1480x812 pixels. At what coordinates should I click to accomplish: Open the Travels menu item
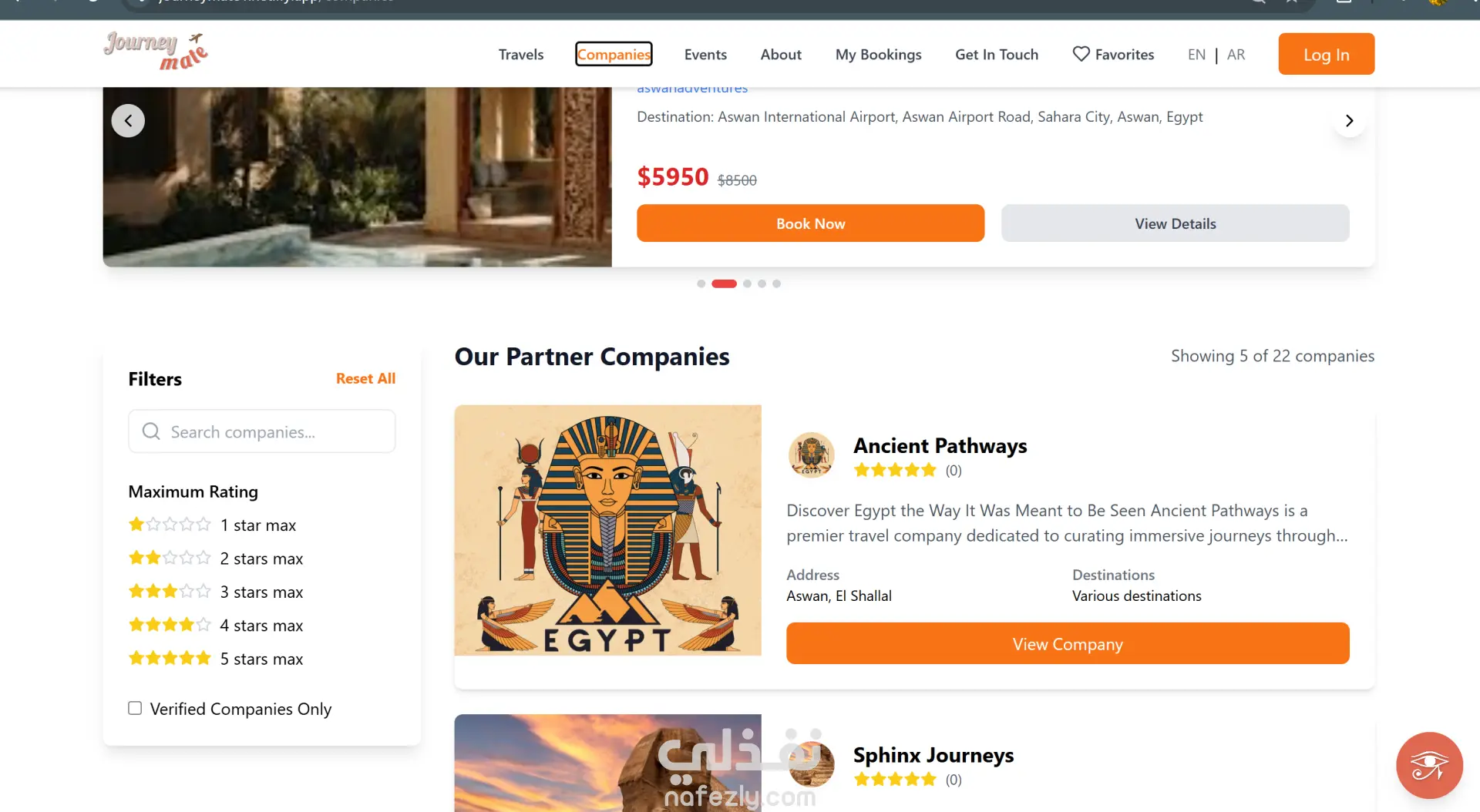tap(521, 55)
